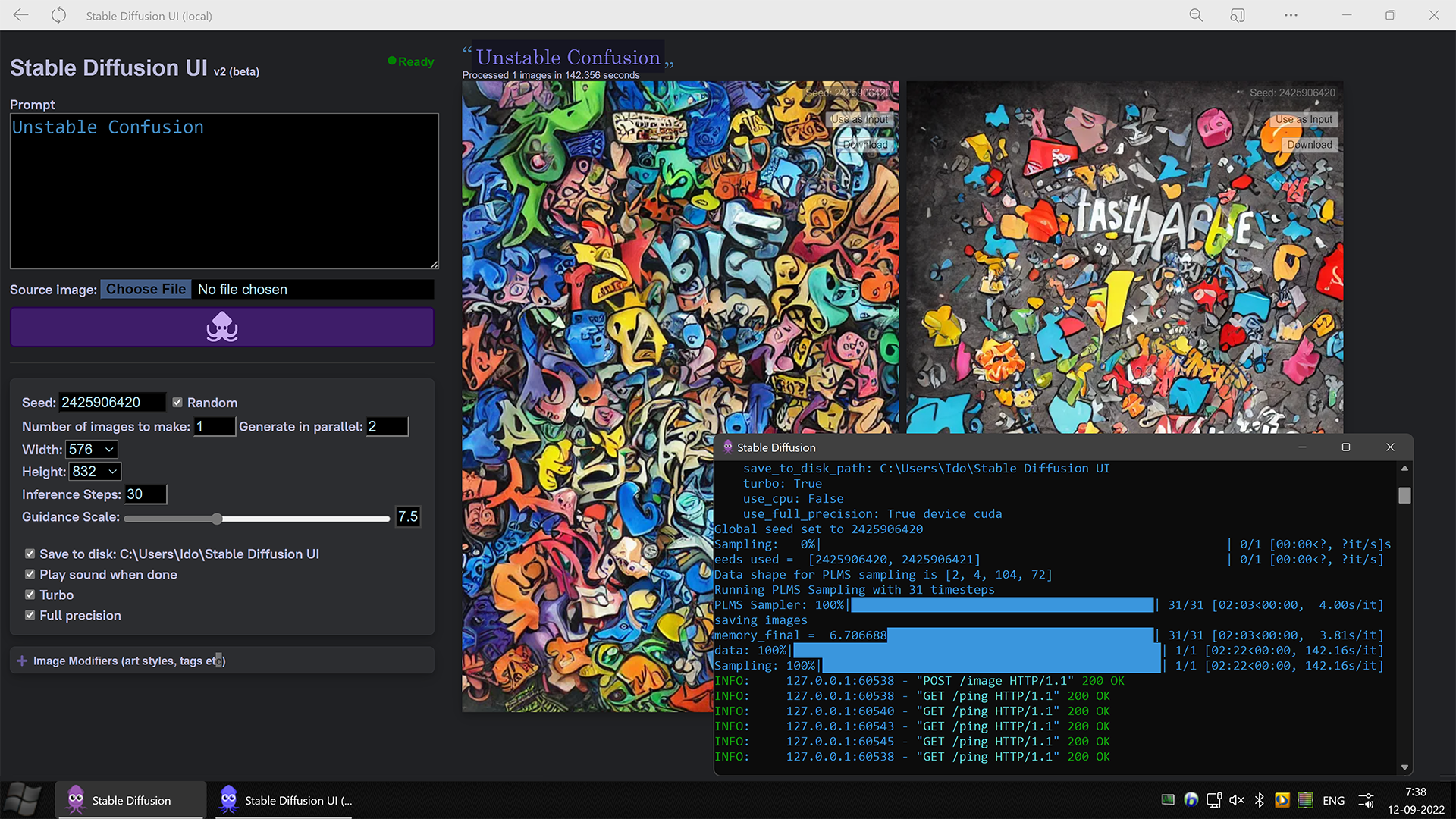The width and height of the screenshot is (1456, 819).
Task: Download the left generated image
Action: point(864,144)
